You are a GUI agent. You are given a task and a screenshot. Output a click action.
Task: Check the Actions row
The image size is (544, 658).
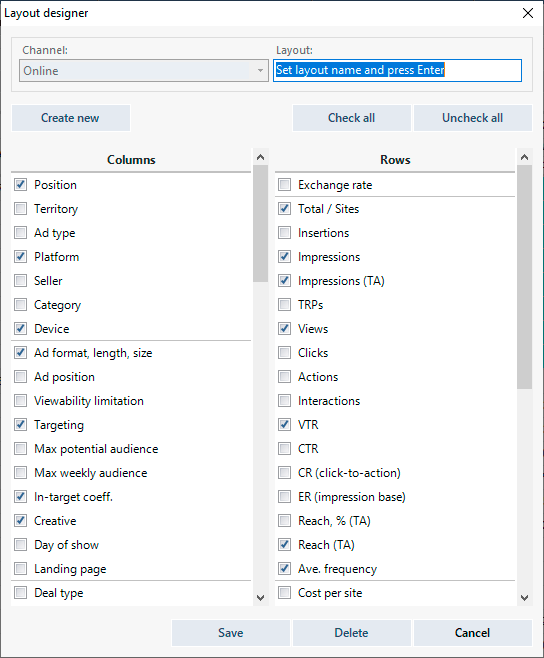tap(285, 376)
